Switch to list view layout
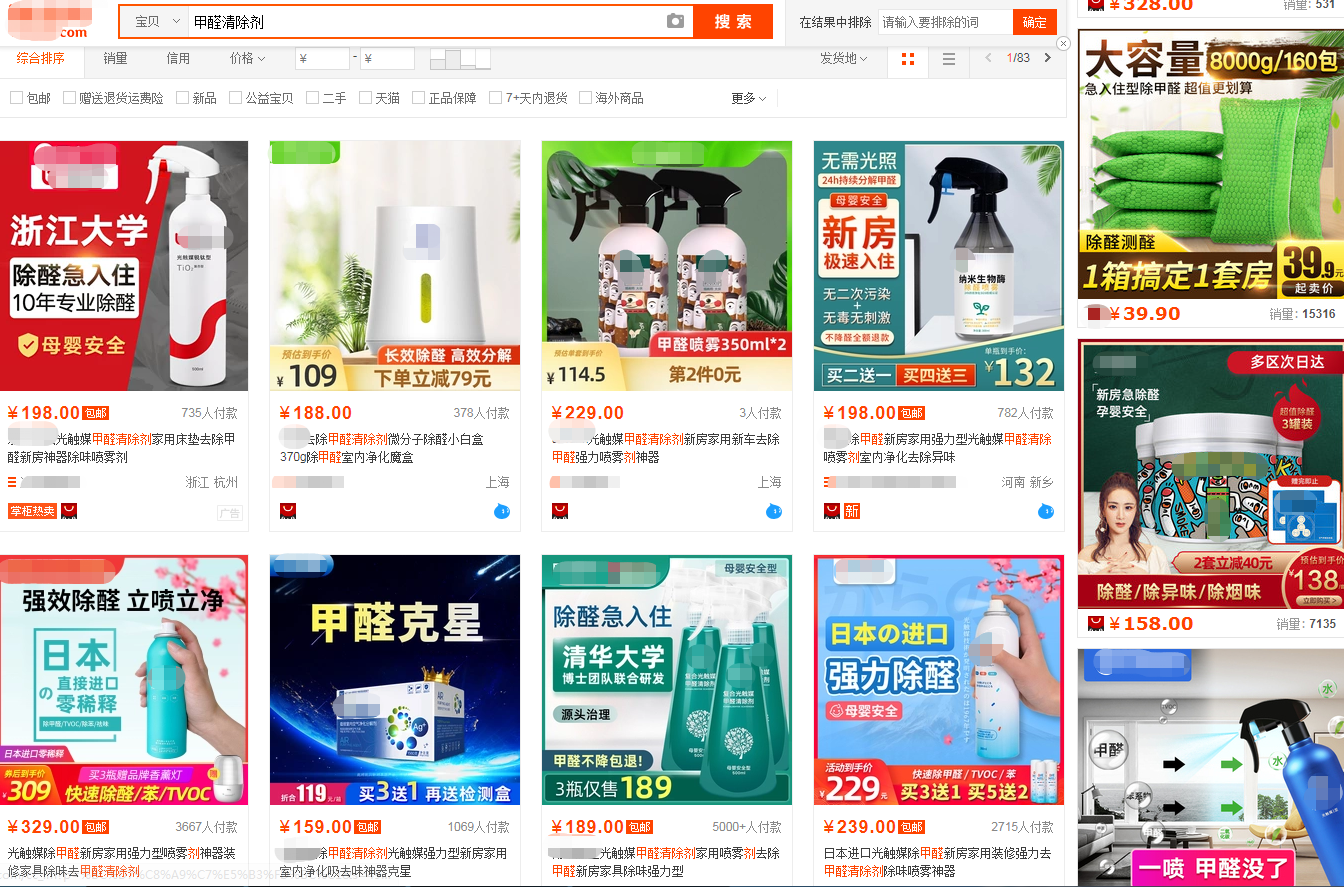Image resolution: width=1344 pixels, height=887 pixels. click(949, 59)
